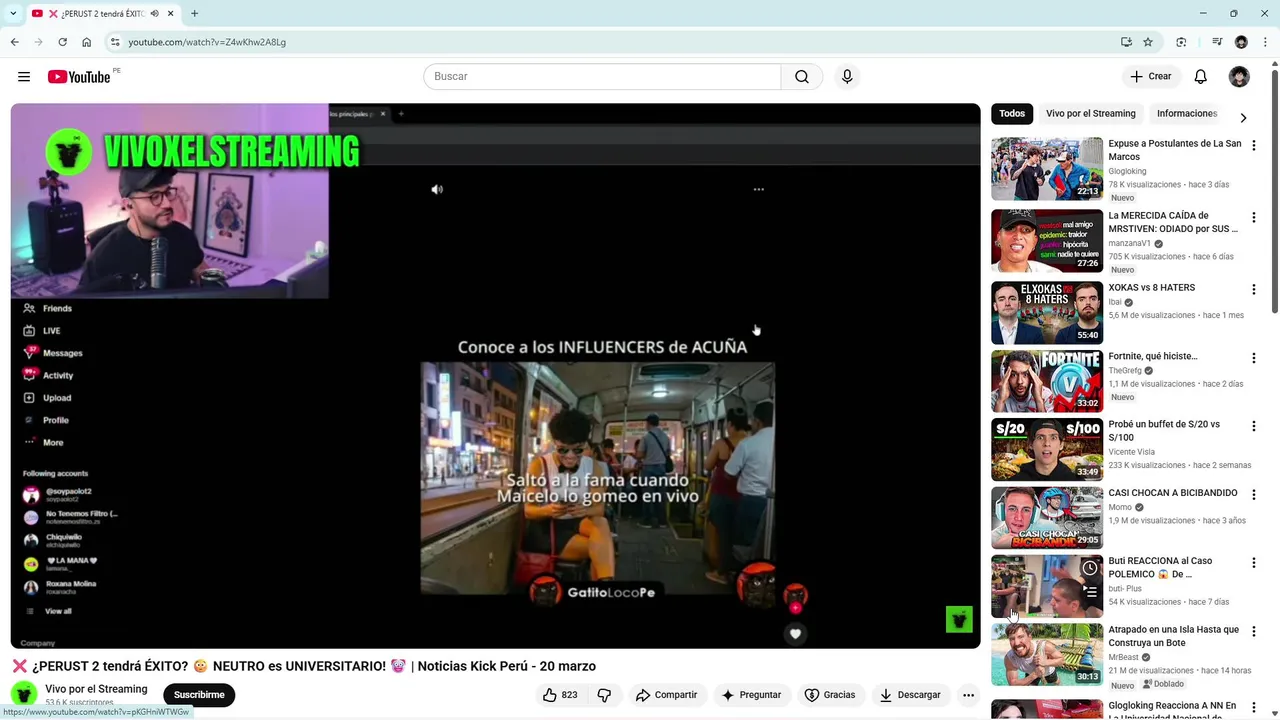Open the La MERECIDA CAÍDA thumbnail
This screenshot has width=1280, height=720.
1047,241
